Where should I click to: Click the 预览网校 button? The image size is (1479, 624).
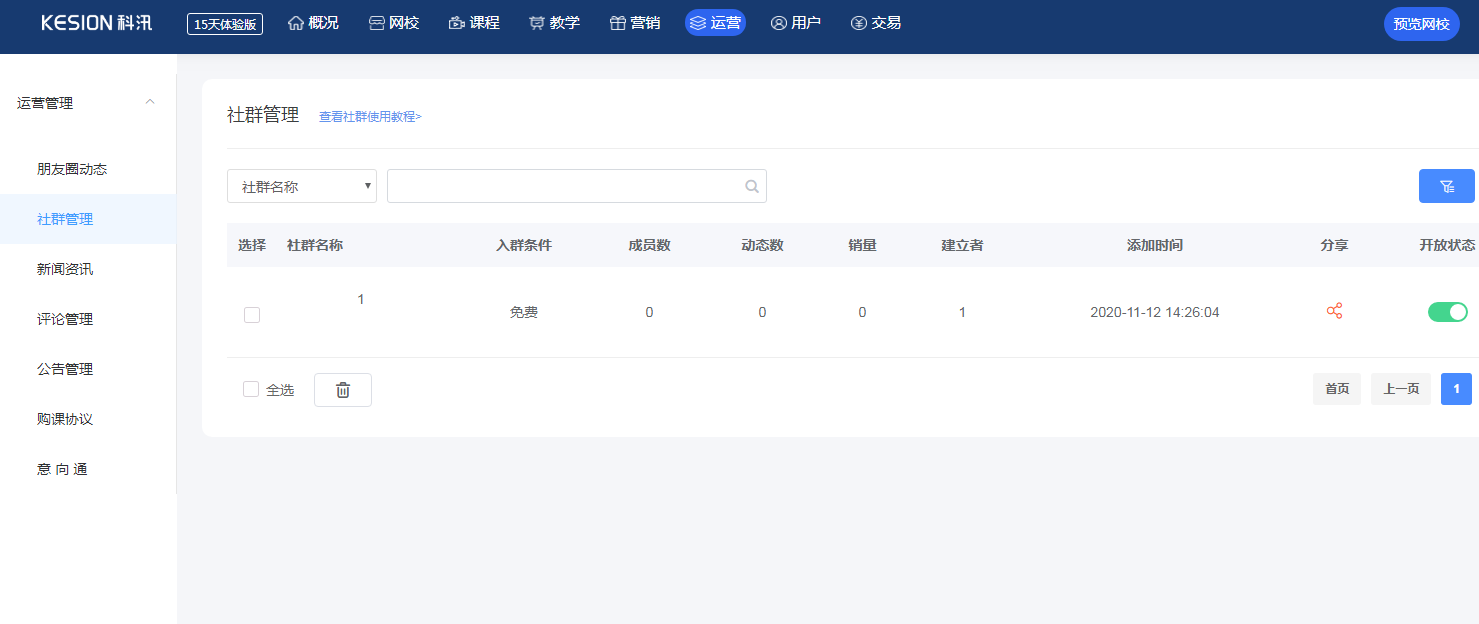1421,23
